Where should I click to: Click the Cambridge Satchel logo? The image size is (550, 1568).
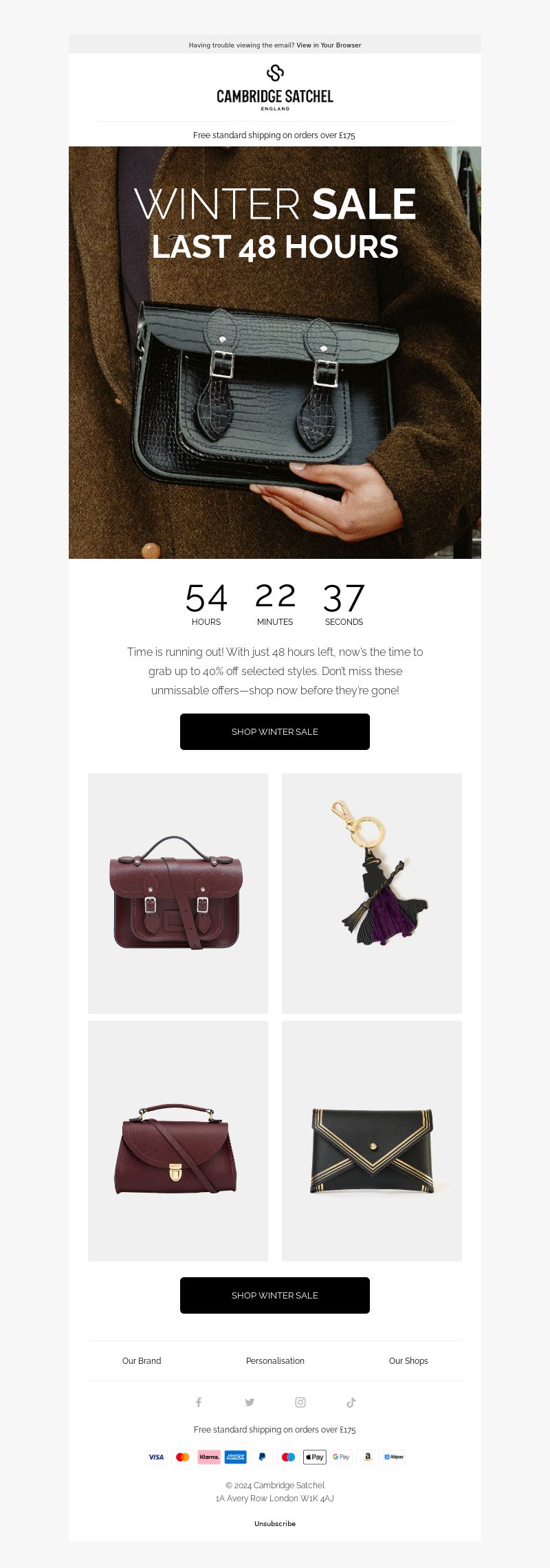(x=275, y=87)
